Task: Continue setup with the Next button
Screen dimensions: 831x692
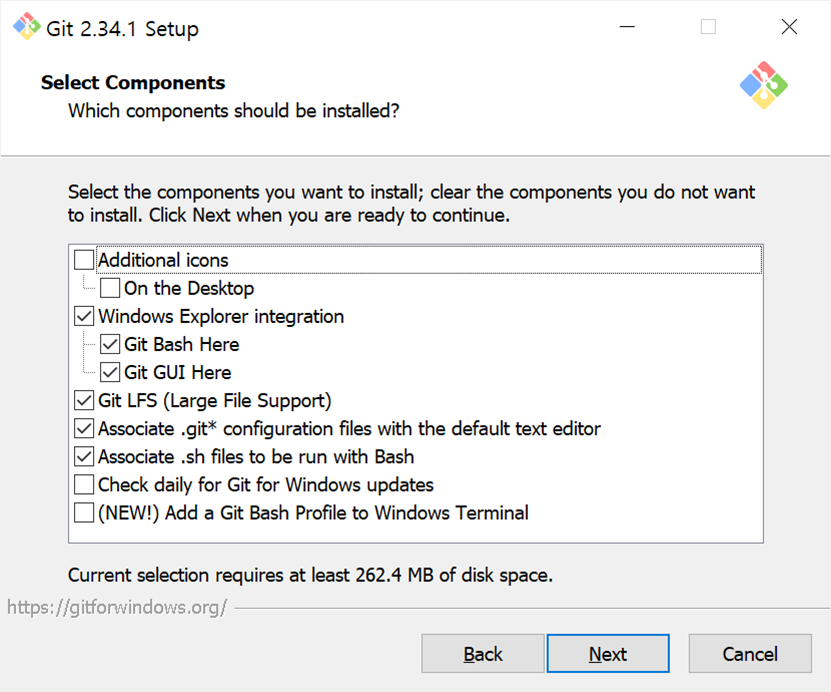Action: (608, 654)
